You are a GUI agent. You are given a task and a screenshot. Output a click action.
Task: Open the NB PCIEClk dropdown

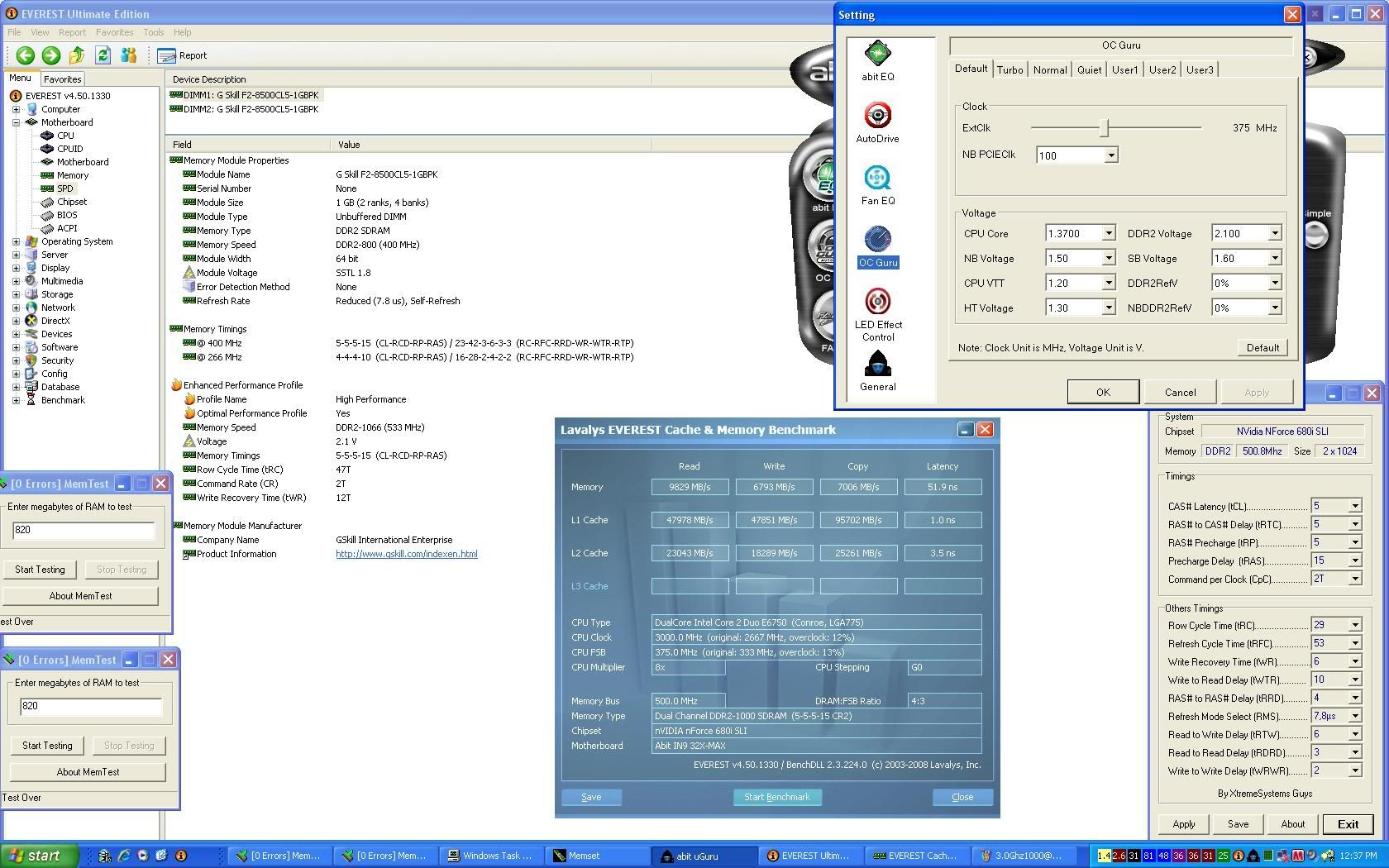1111,155
